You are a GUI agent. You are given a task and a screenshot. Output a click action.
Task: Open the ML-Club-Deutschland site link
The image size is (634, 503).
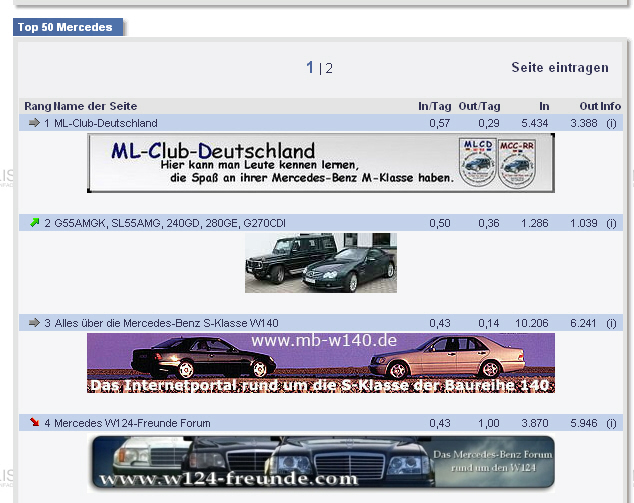(106, 123)
